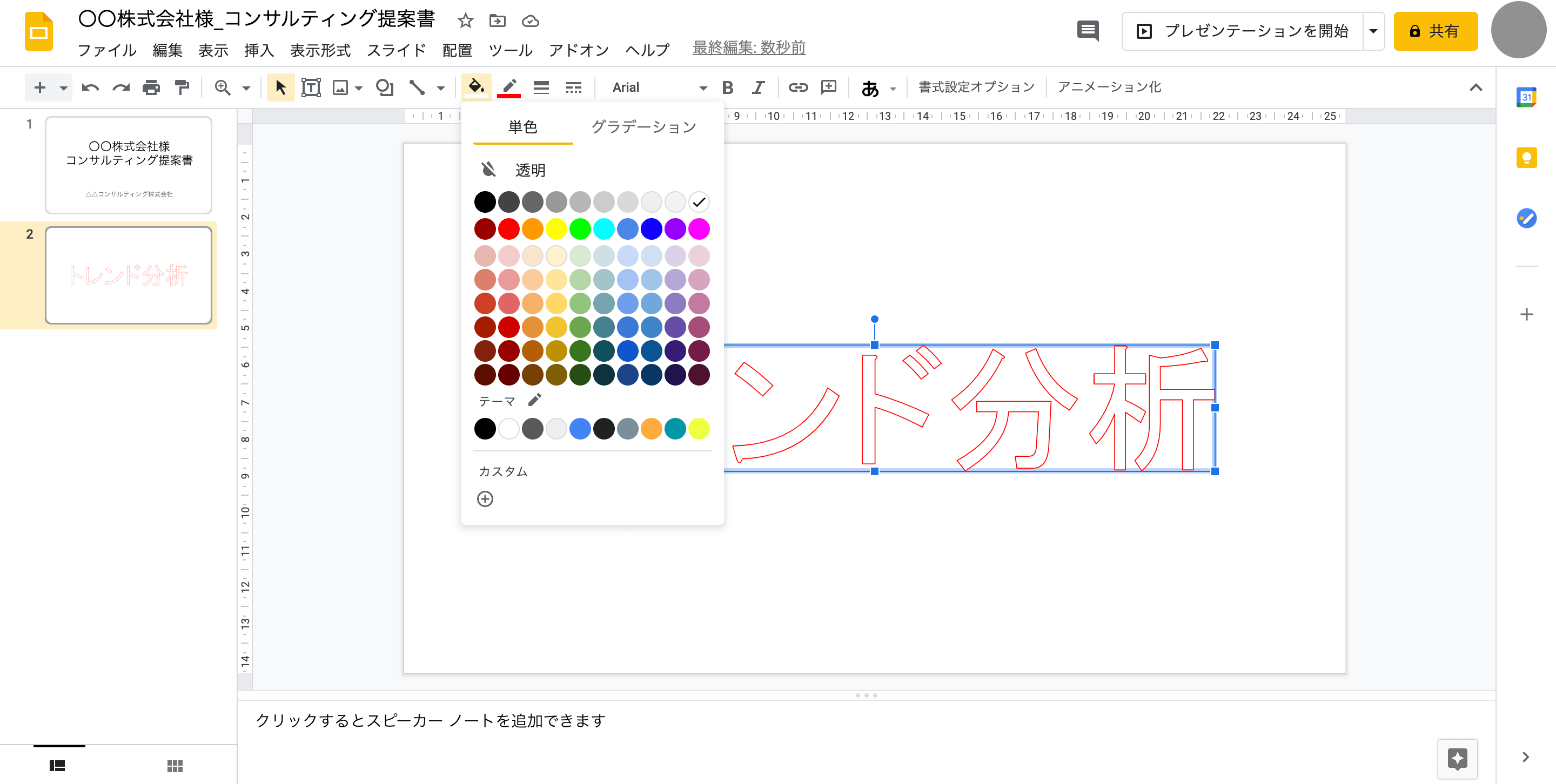Choose the select arrow cursor tool
The image size is (1556, 784).
[x=280, y=87]
